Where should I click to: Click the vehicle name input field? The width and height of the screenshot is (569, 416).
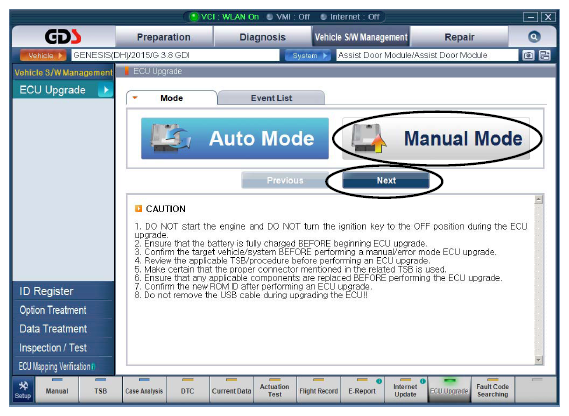[175, 55]
